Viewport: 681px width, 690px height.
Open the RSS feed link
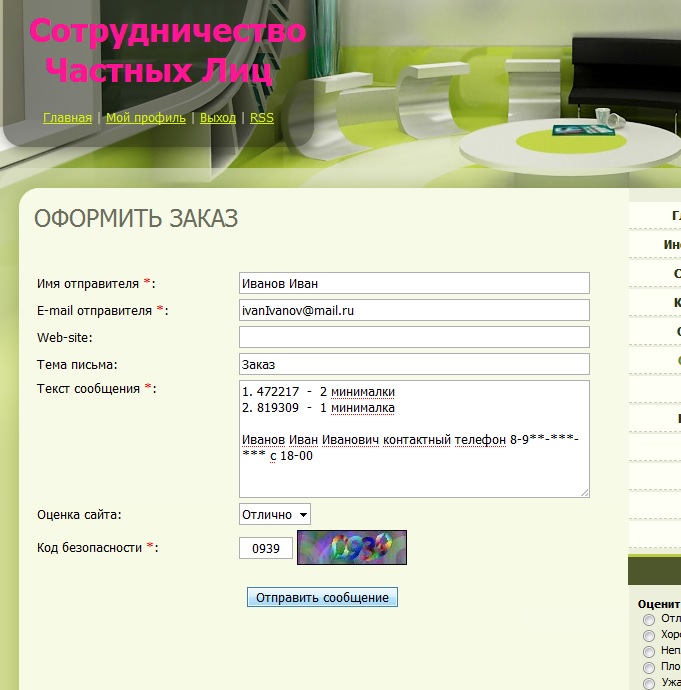click(x=261, y=118)
